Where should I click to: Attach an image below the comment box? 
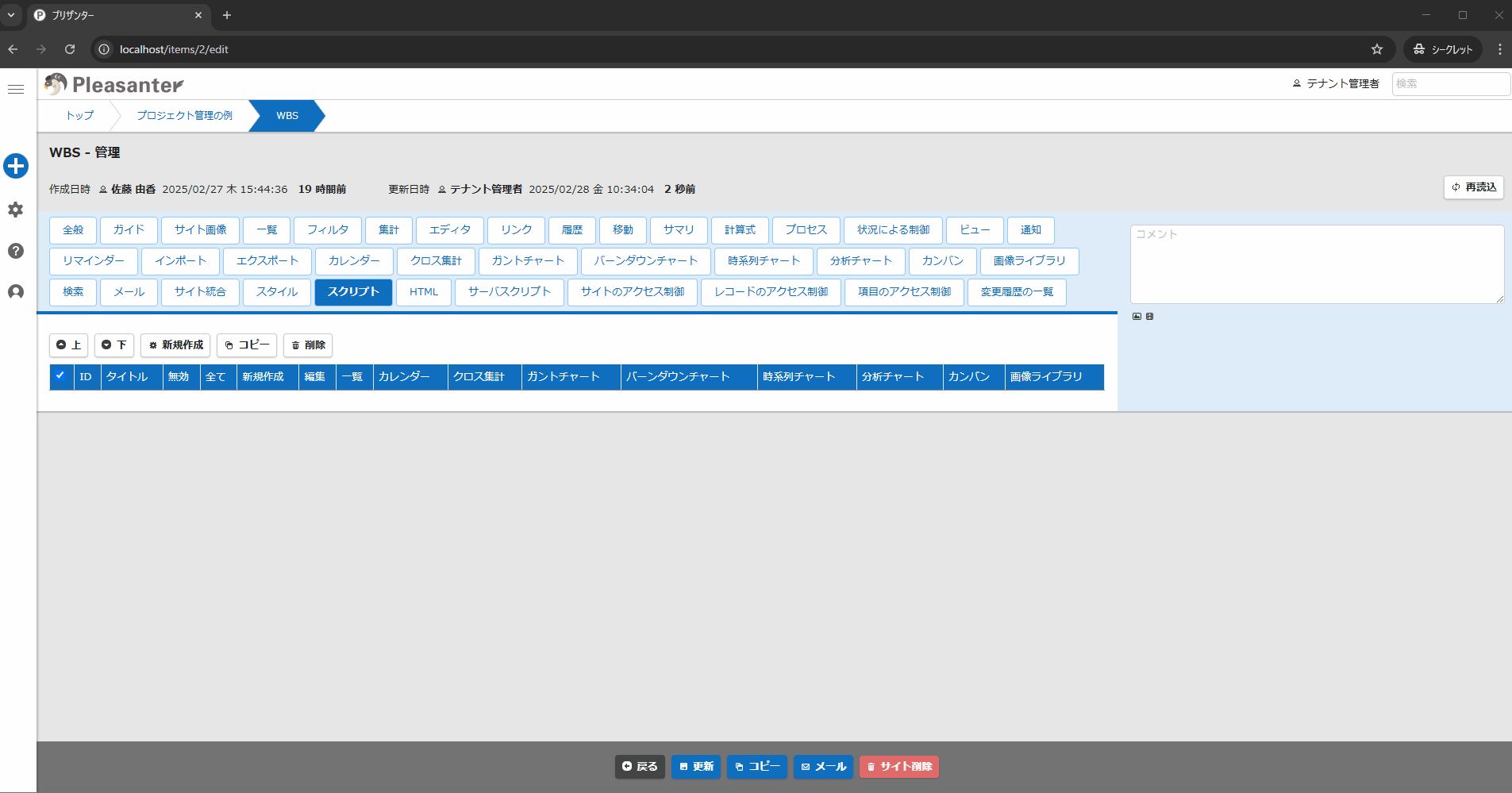pos(1137,316)
